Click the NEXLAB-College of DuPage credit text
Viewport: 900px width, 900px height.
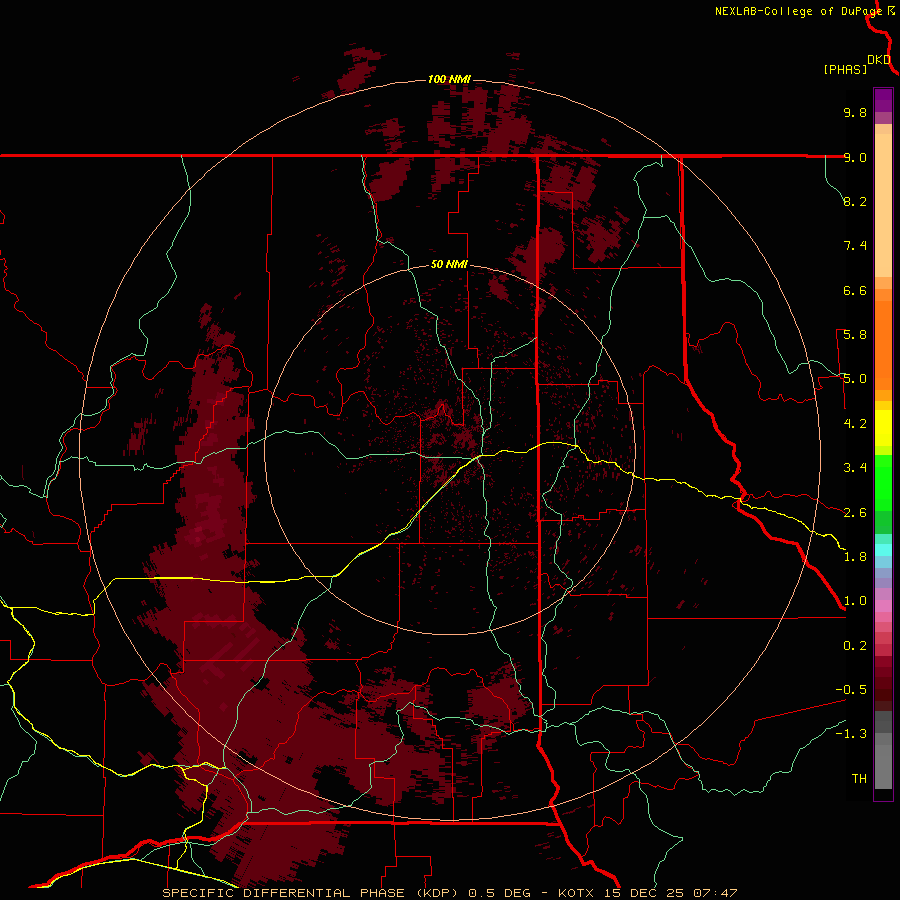click(x=798, y=11)
